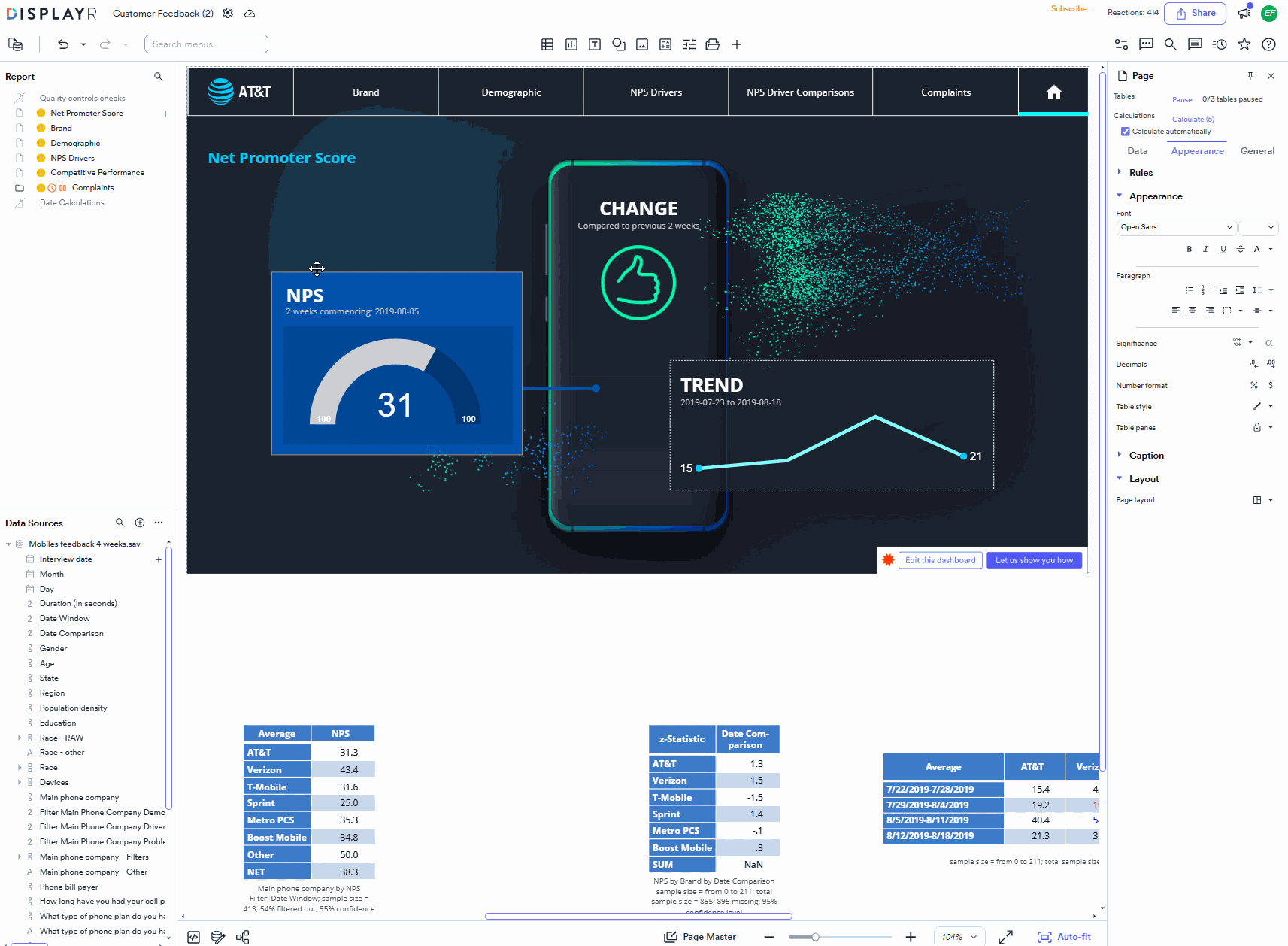The image size is (1288, 946).
Task: Open search using the magnifier icon
Action: tap(1170, 44)
